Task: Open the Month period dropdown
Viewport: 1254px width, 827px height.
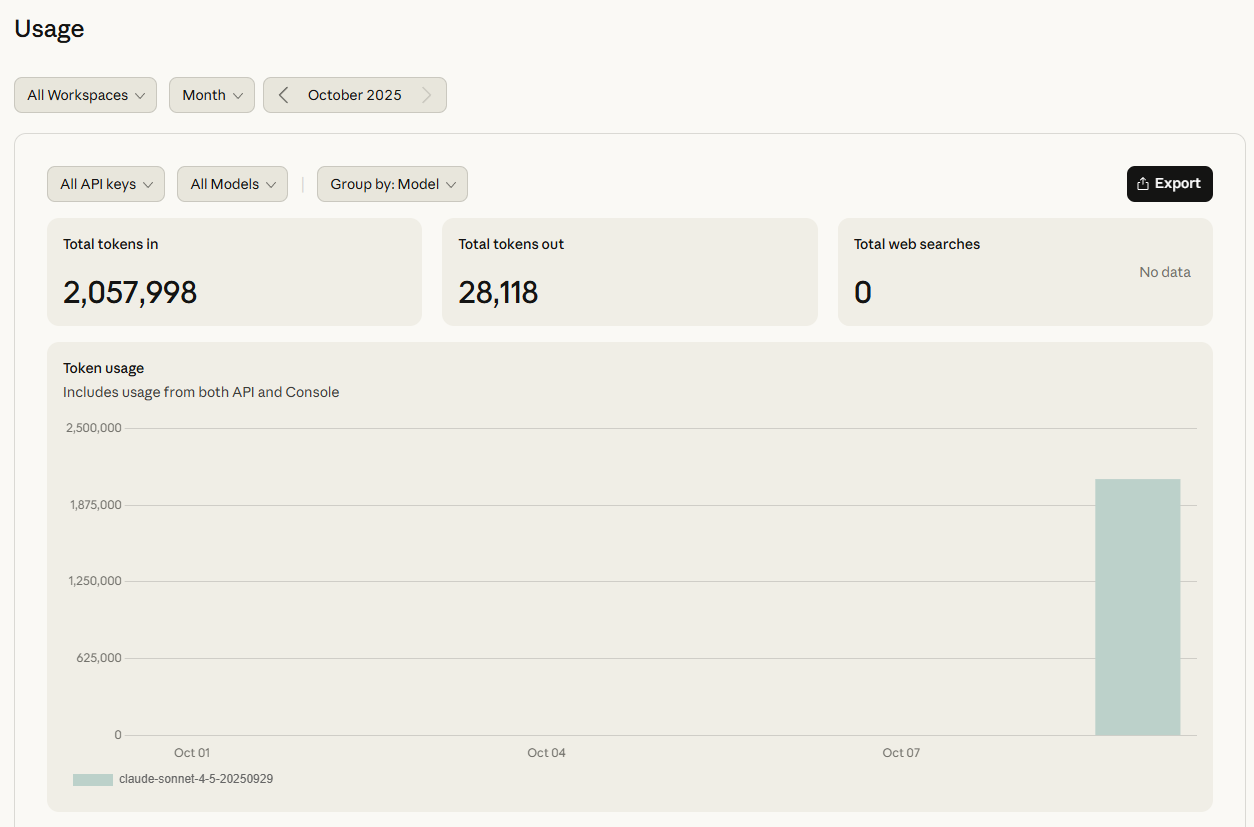Action: [x=212, y=95]
